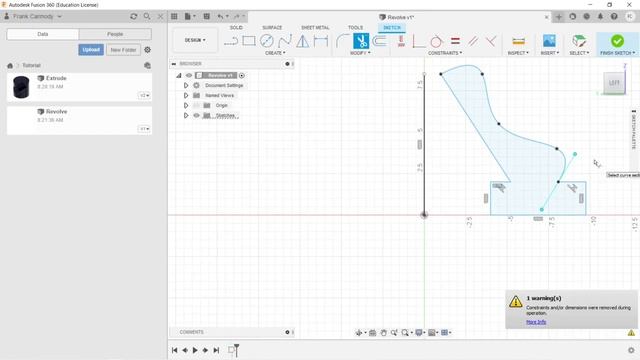Apply the Perpendicular constraint

point(418,41)
